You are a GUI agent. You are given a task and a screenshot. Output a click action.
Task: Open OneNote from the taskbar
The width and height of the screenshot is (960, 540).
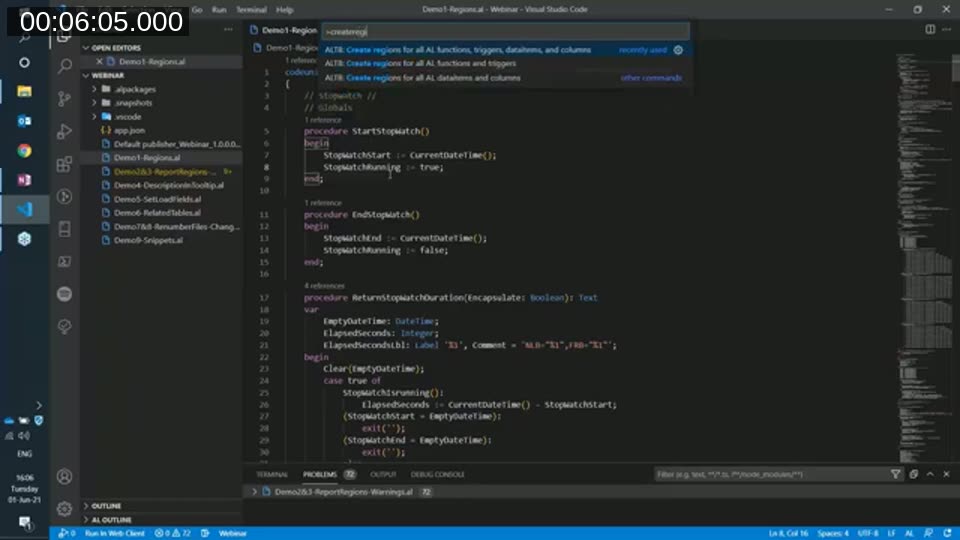click(x=24, y=179)
